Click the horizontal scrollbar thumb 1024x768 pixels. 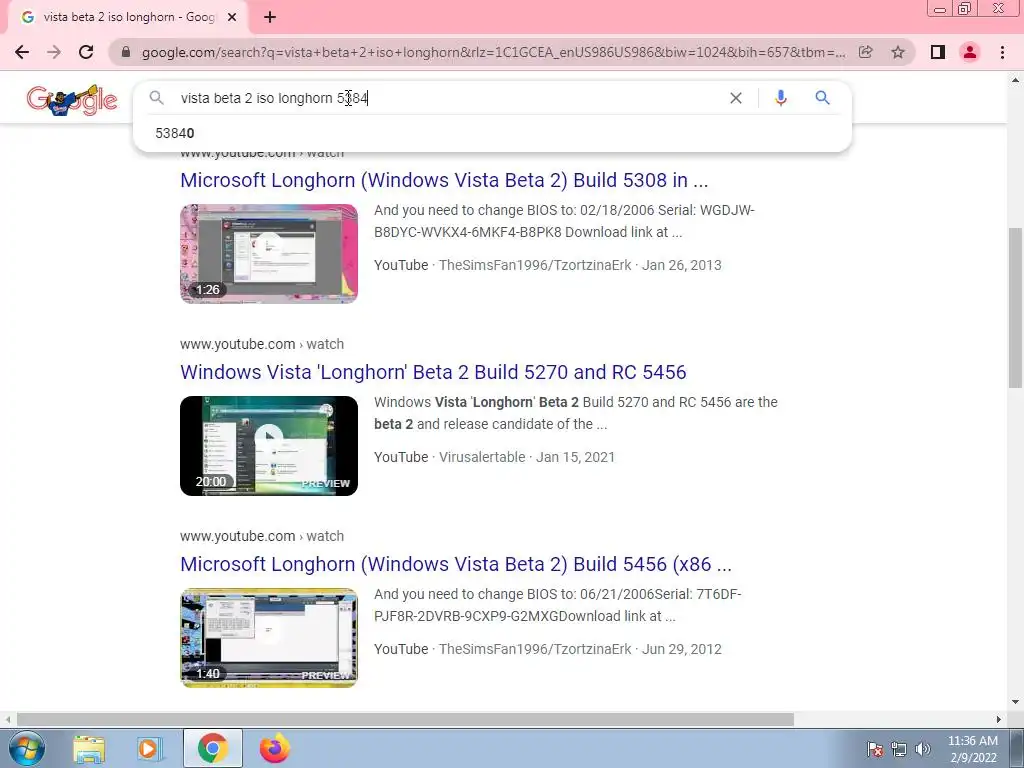[x=405, y=720]
